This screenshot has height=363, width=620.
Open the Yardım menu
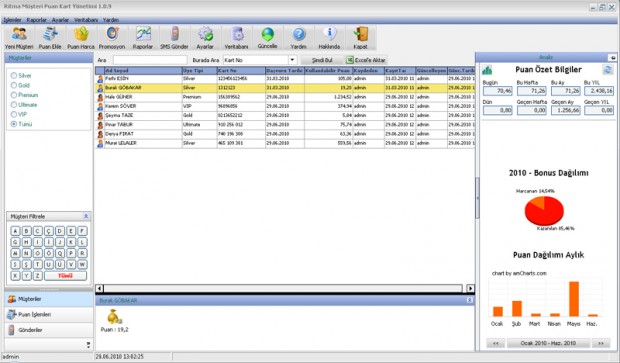pyautogui.click(x=111, y=20)
